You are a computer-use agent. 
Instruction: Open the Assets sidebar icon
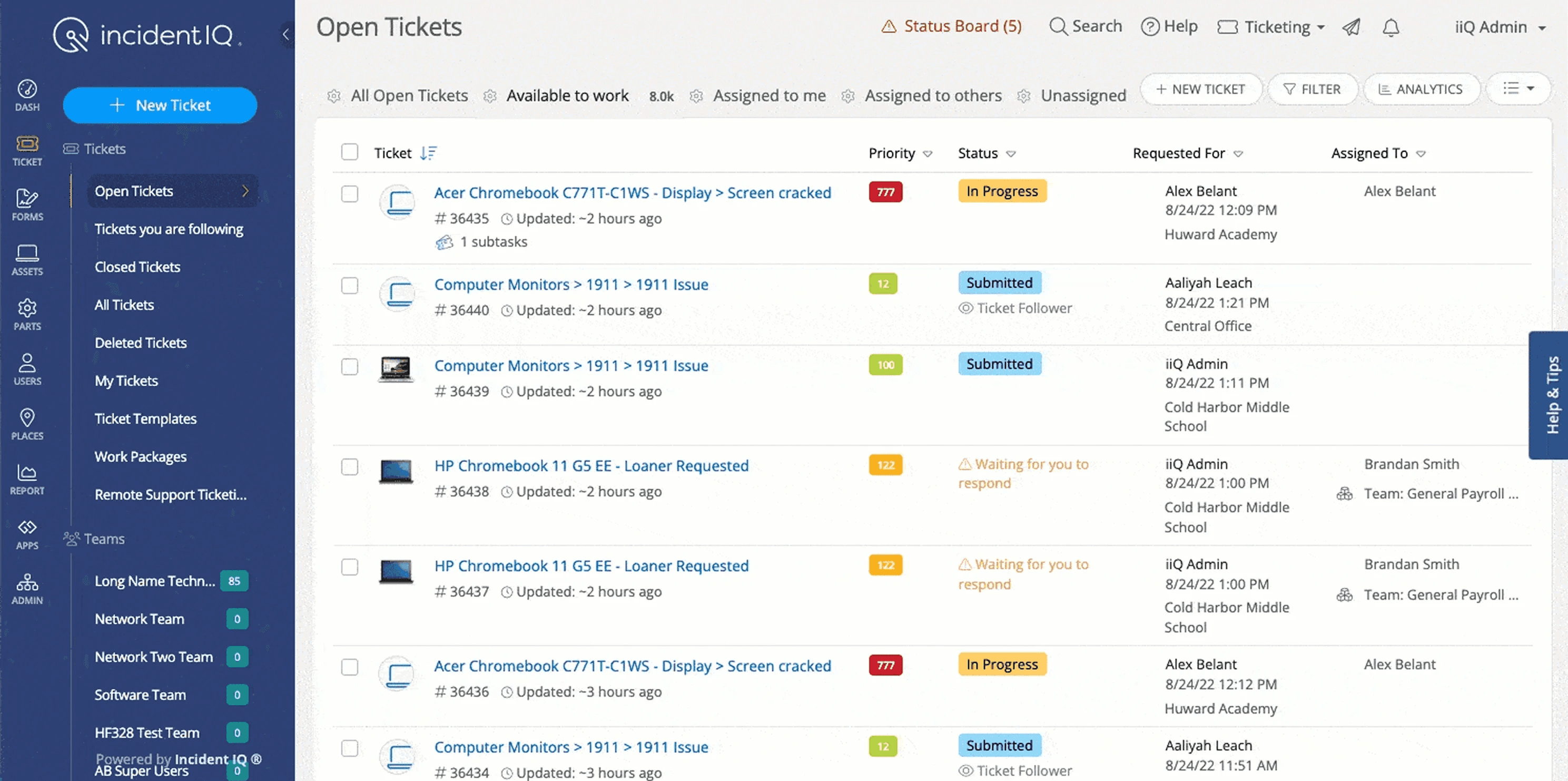tap(27, 260)
